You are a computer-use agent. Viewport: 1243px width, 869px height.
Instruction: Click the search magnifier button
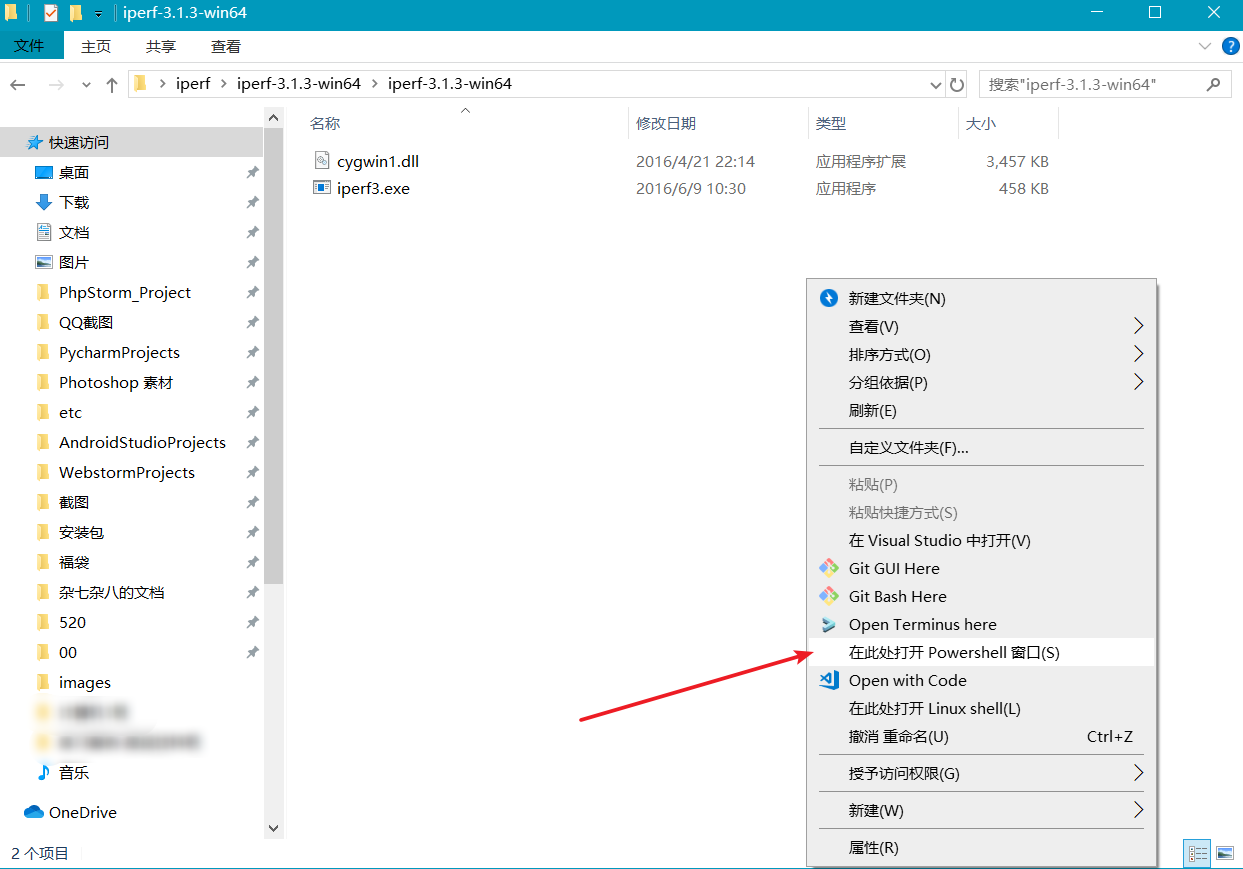coord(1212,84)
